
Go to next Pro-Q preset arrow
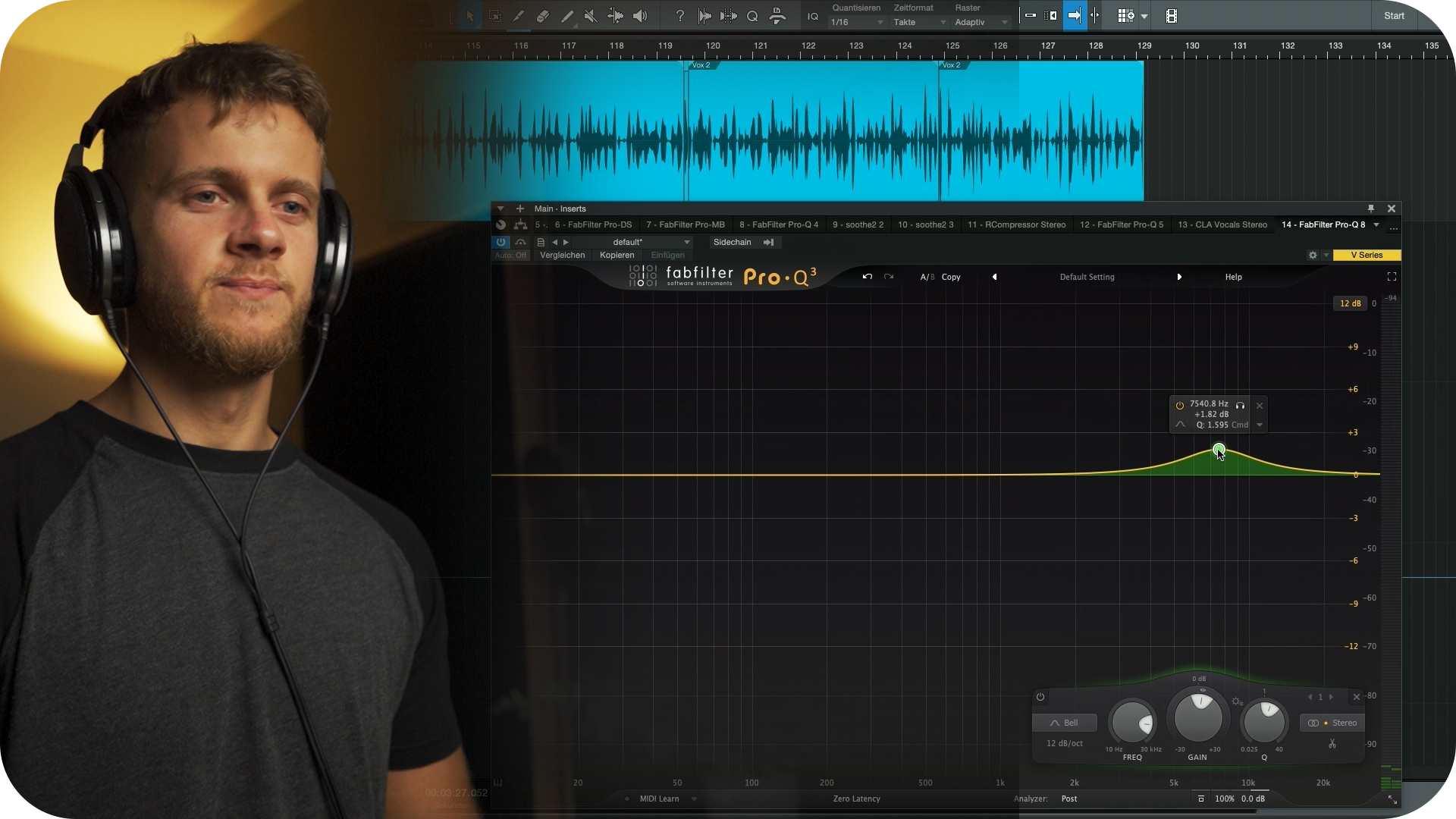pyautogui.click(x=1179, y=278)
